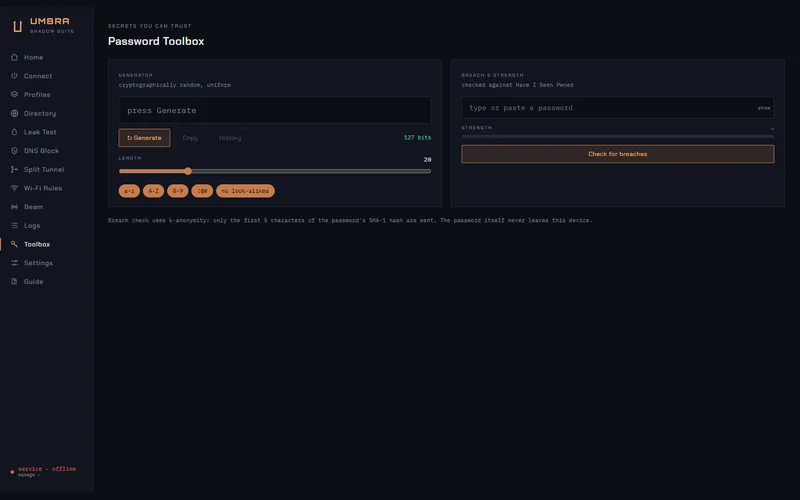800x500 pixels.
Task: Click the Leak Test droplet icon
Action: [x=14, y=132]
